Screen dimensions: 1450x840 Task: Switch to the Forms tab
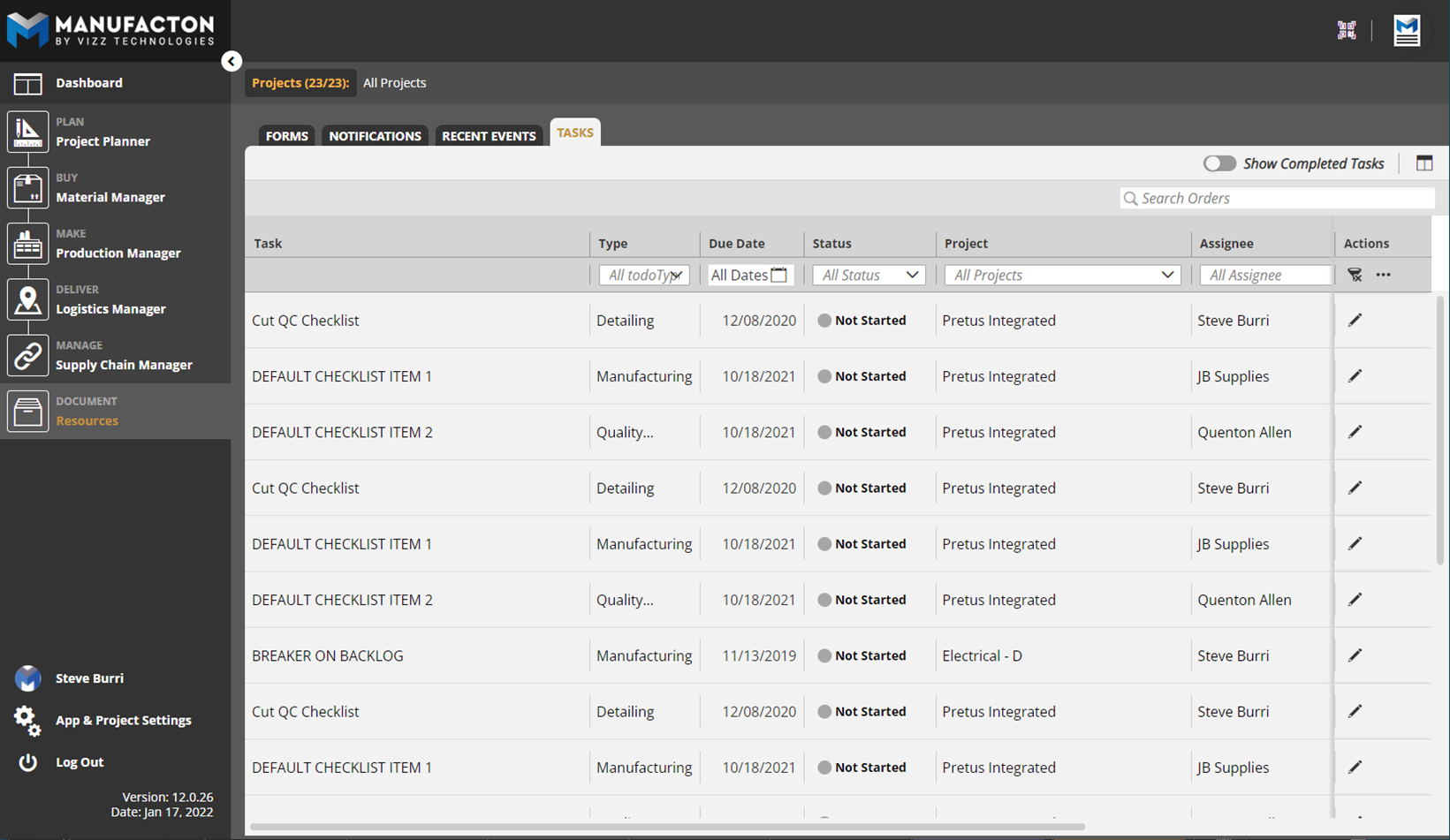(286, 136)
